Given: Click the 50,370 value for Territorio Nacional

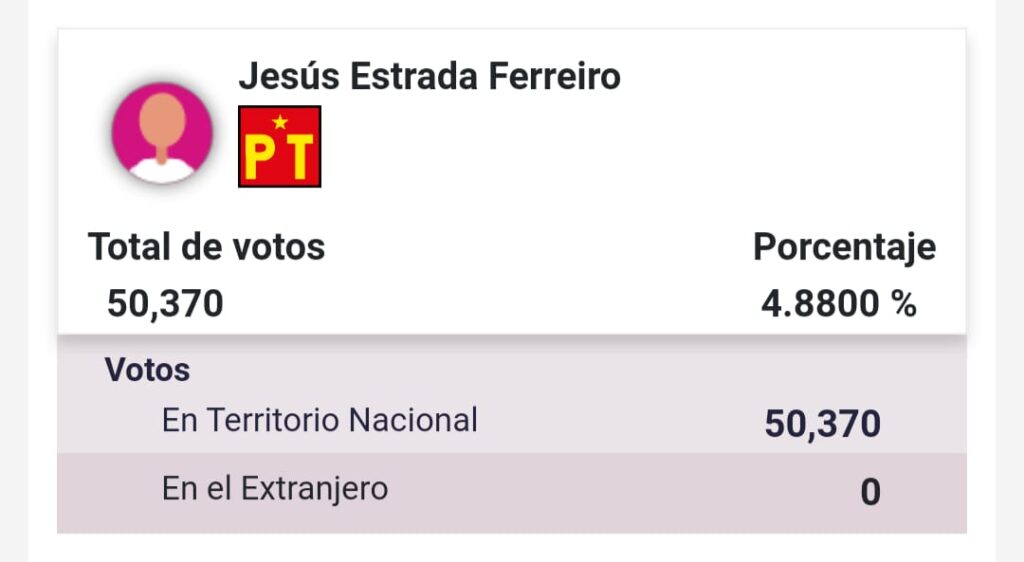Looking at the screenshot, I should [823, 424].
